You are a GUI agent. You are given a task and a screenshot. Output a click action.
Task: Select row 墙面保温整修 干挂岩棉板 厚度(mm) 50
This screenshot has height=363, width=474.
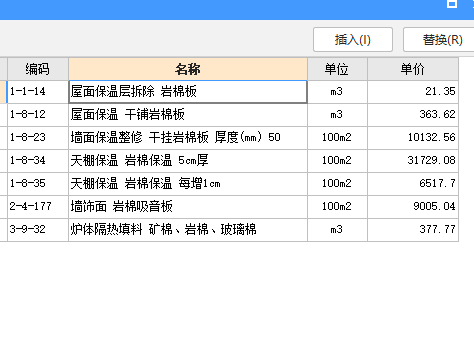point(188,138)
